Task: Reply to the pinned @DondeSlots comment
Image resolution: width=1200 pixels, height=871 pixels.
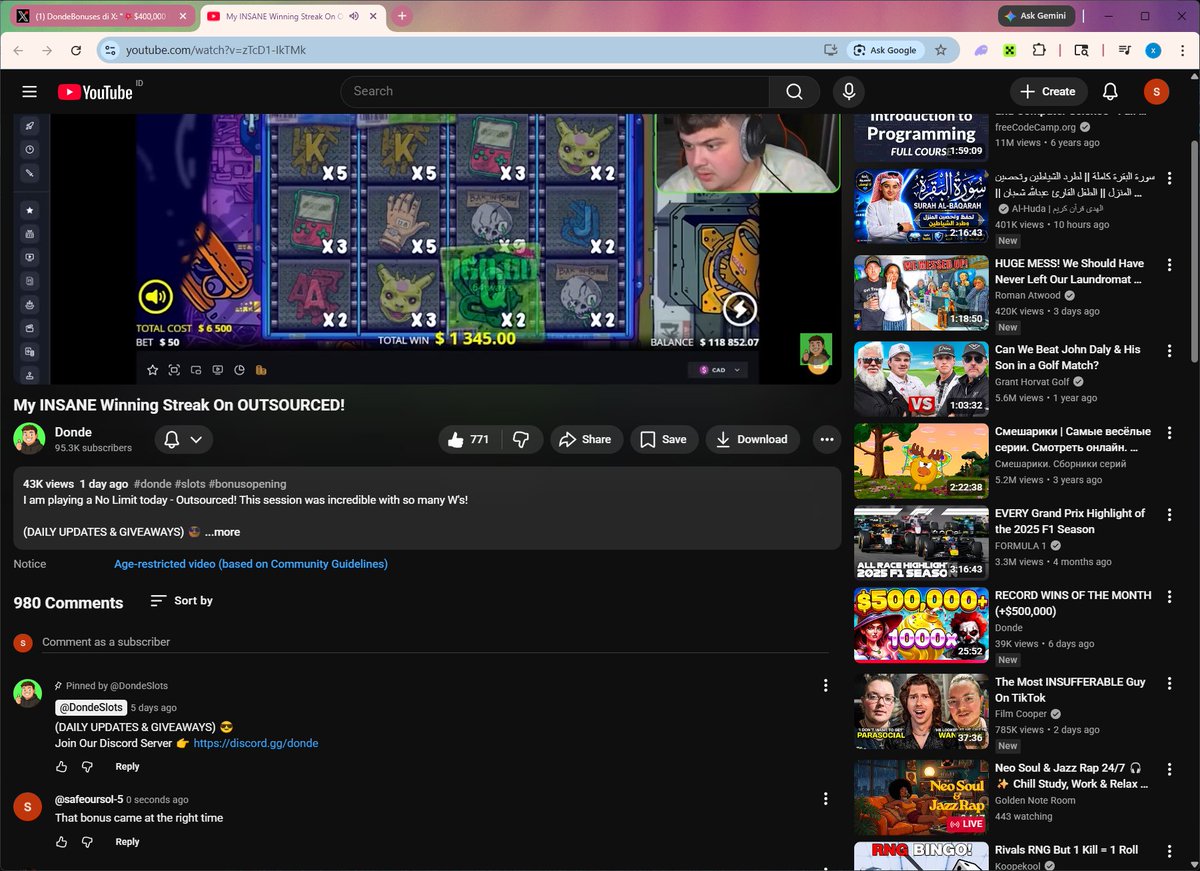Action: [x=127, y=766]
